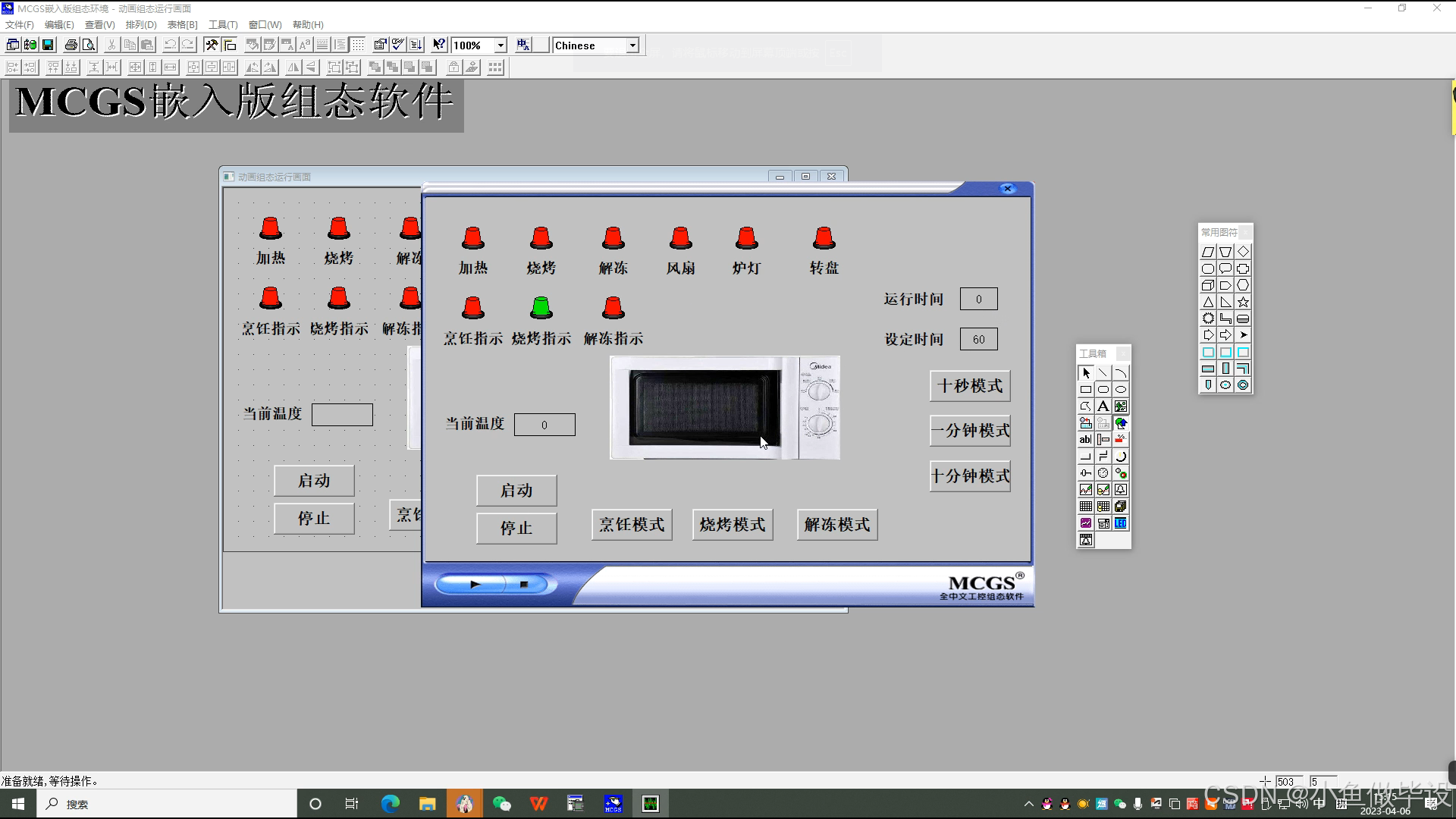Click the play button in simulator bar
Image resolution: width=1456 pixels, height=819 pixels.
coord(475,585)
